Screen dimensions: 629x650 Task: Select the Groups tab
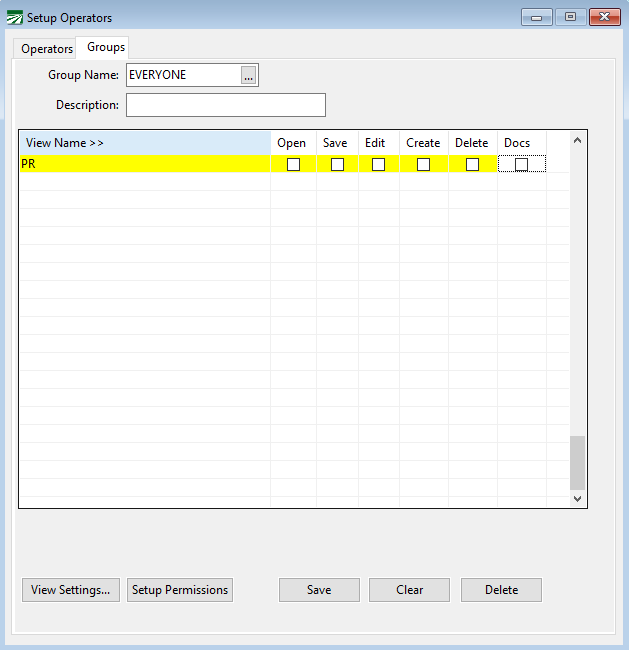pos(106,47)
